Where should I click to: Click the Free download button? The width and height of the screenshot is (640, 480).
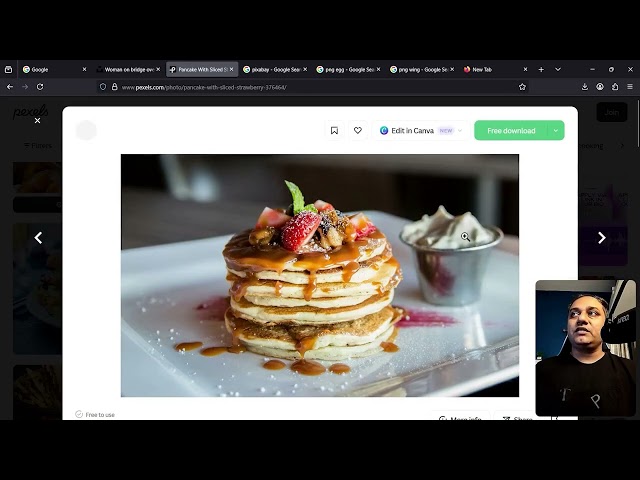(x=511, y=131)
